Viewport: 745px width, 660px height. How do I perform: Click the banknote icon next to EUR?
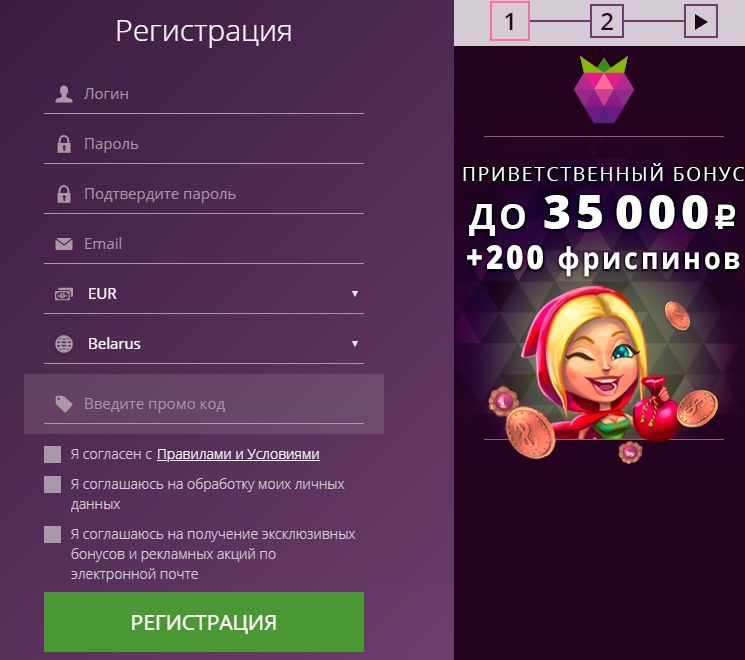(64, 294)
